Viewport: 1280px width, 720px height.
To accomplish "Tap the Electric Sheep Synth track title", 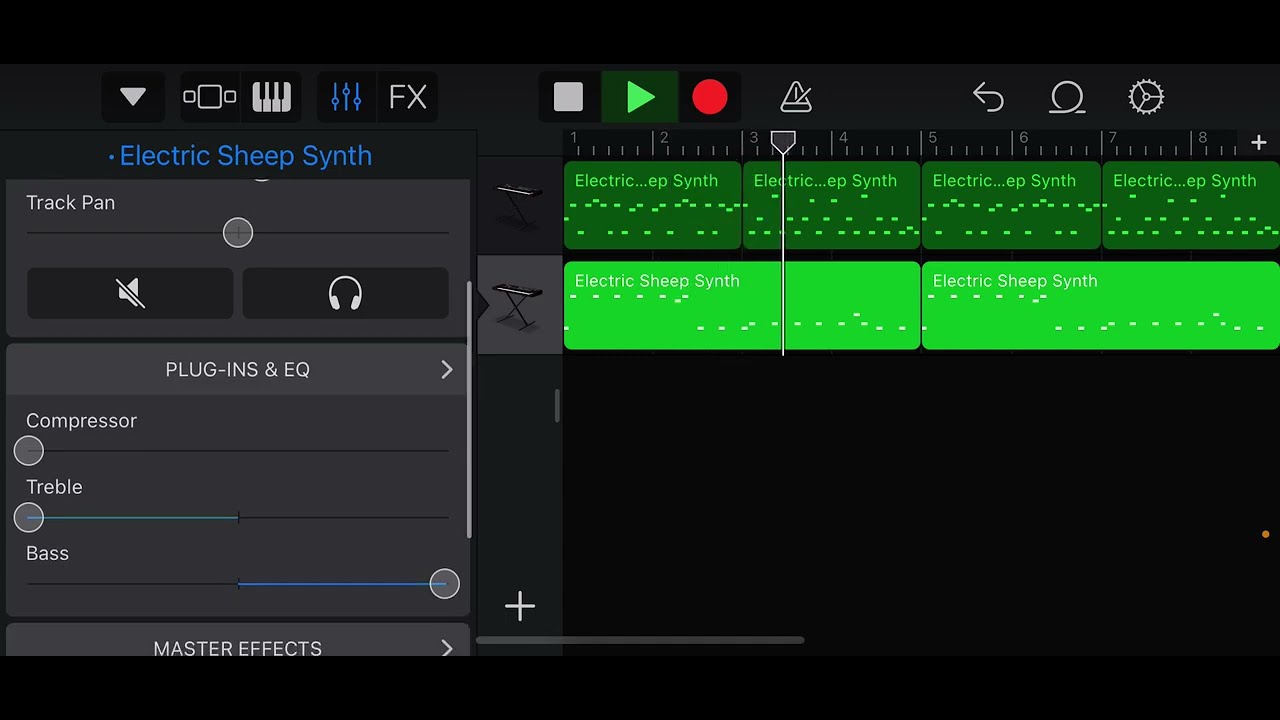I will click(x=245, y=156).
